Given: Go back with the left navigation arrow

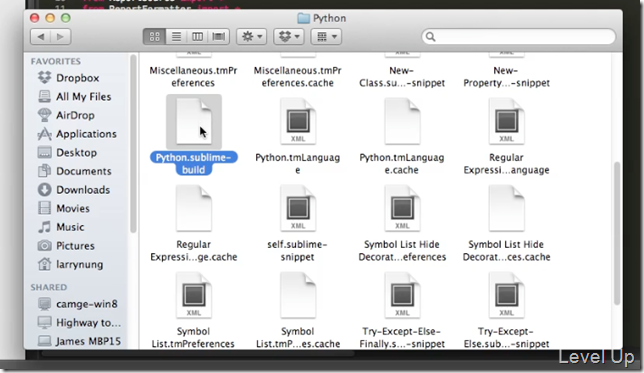Looking at the screenshot, I should [41, 37].
